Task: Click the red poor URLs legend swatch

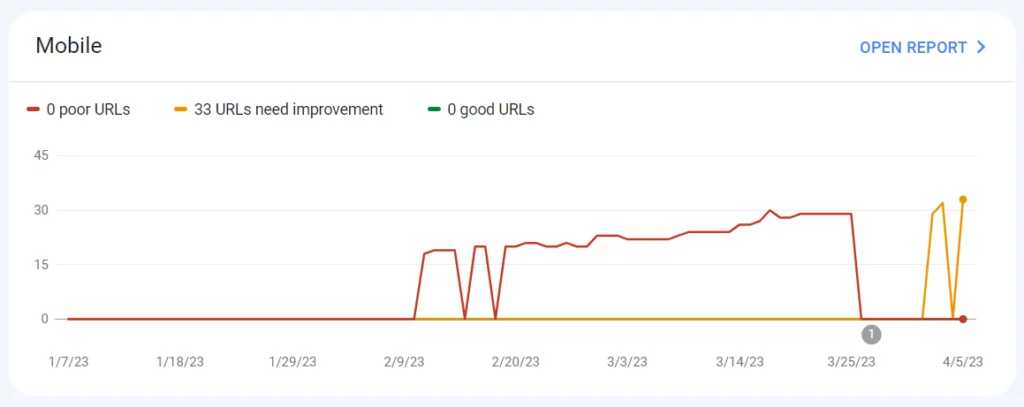Action: [x=33, y=110]
